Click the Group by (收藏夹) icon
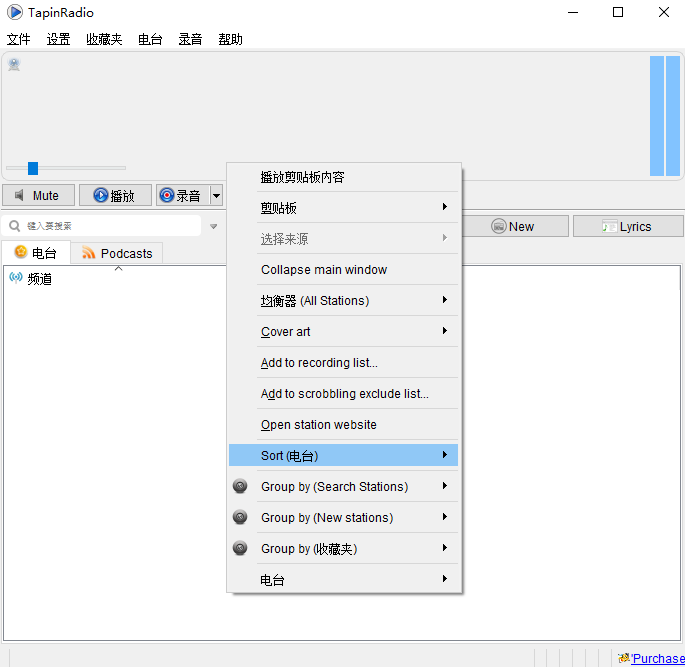The image size is (685, 667). (240, 549)
